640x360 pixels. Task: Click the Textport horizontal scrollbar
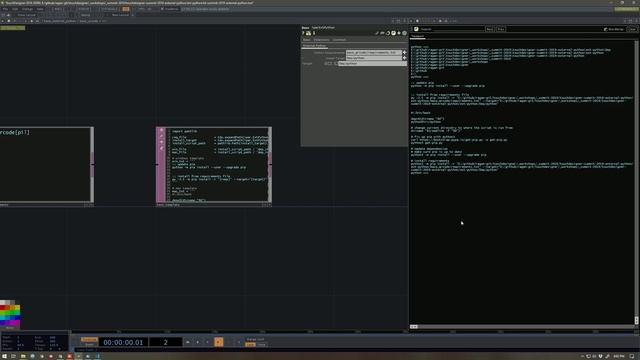pos(522,327)
